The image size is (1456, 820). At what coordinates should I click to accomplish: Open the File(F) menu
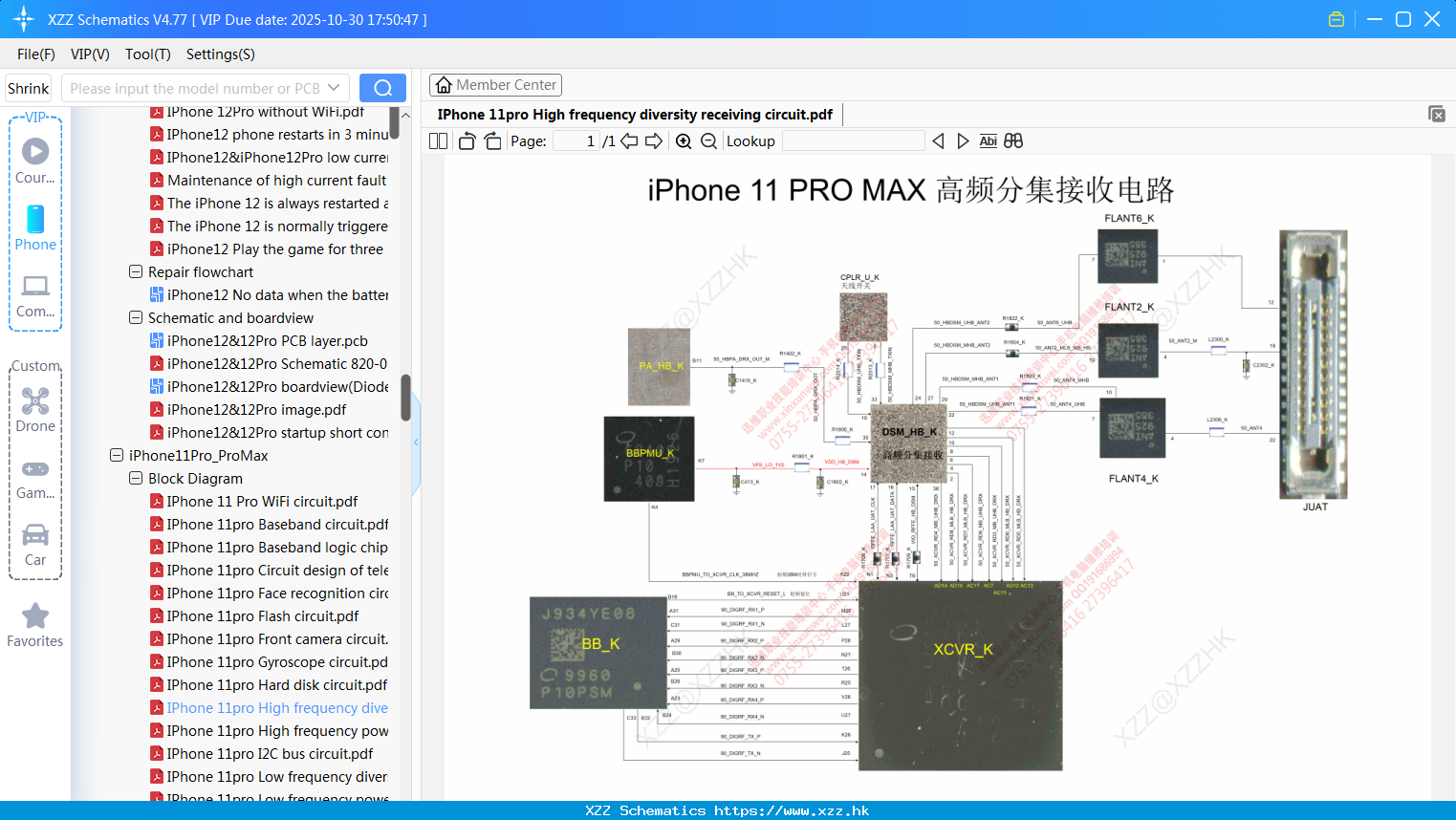pos(36,54)
